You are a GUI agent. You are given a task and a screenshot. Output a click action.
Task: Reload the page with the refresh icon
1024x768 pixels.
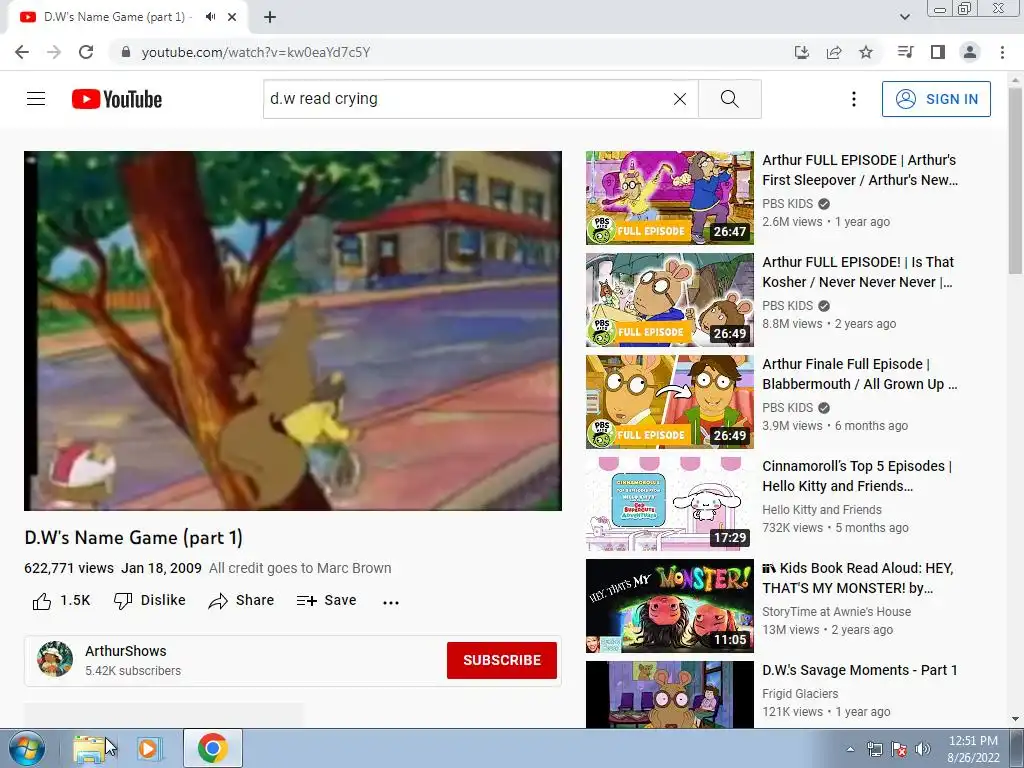tap(86, 52)
